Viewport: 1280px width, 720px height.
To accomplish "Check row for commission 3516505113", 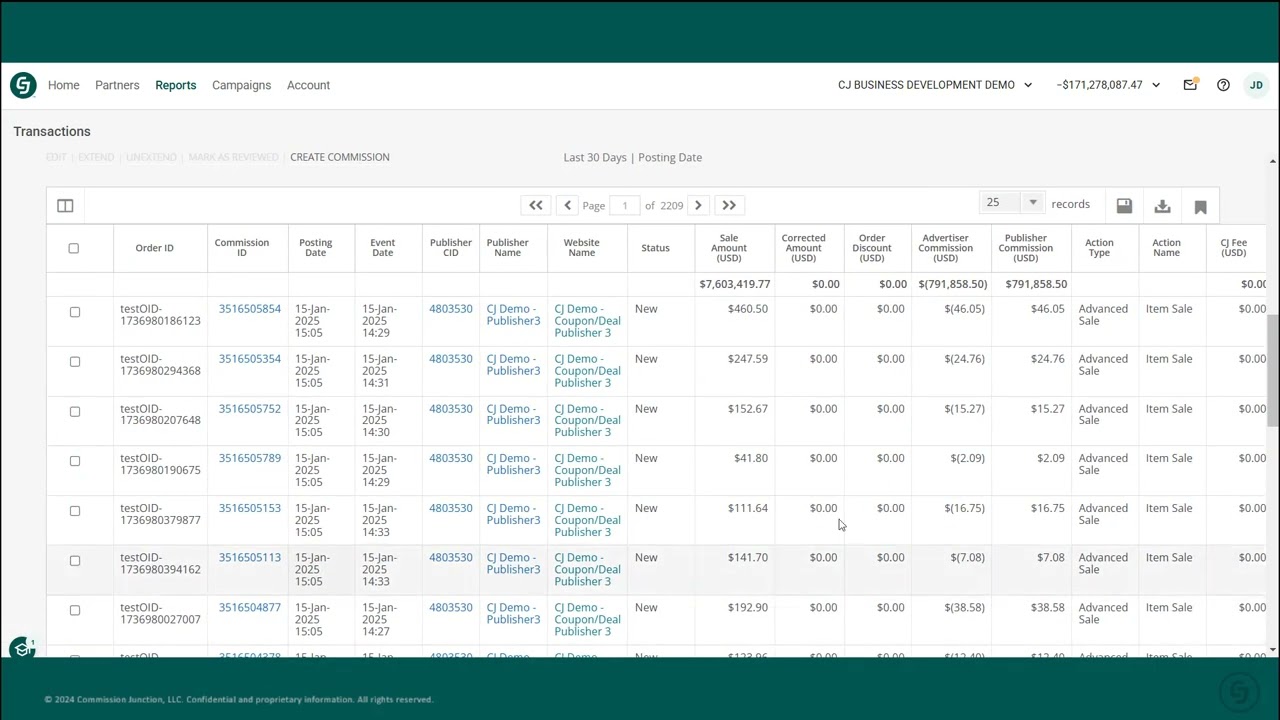I will pyautogui.click(x=74, y=560).
